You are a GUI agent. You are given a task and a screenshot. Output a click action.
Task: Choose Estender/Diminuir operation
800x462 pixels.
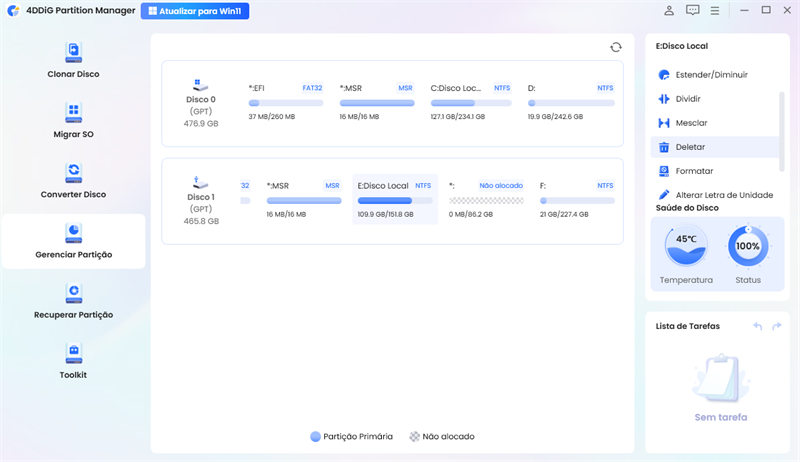[710, 74]
